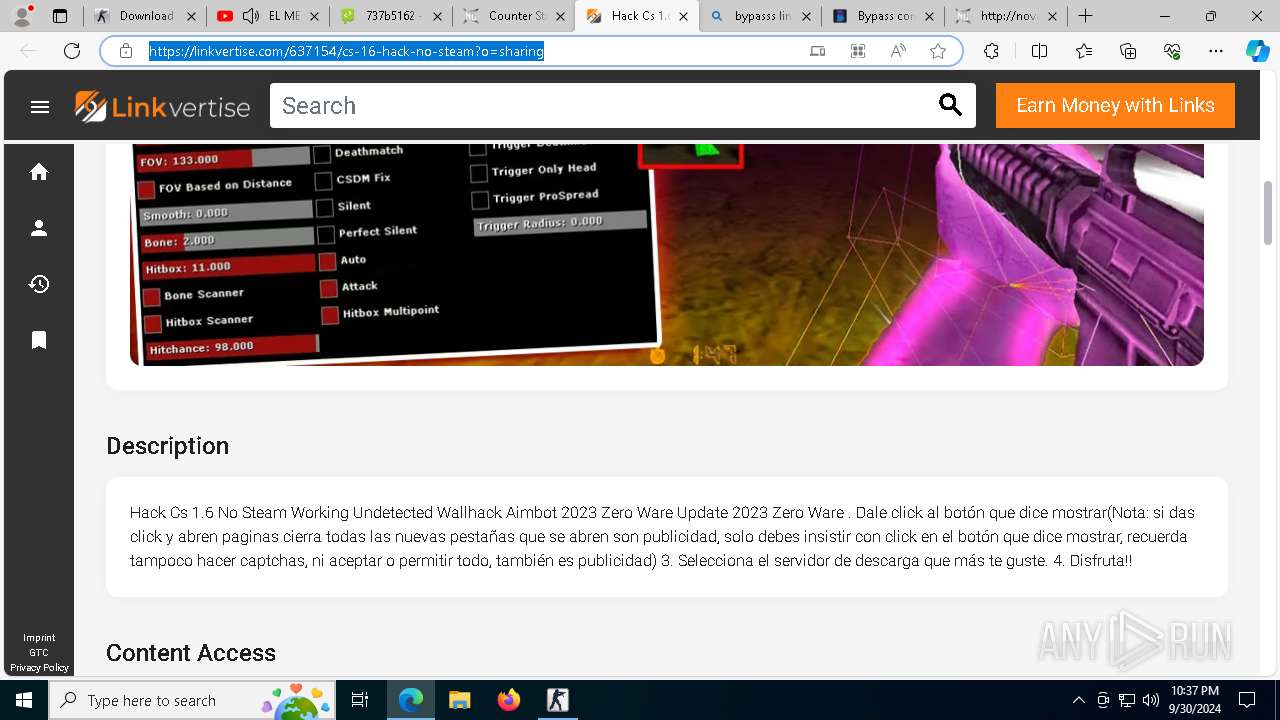
Task: Close the Hack Cs 1.6 tab
Action: click(x=684, y=16)
